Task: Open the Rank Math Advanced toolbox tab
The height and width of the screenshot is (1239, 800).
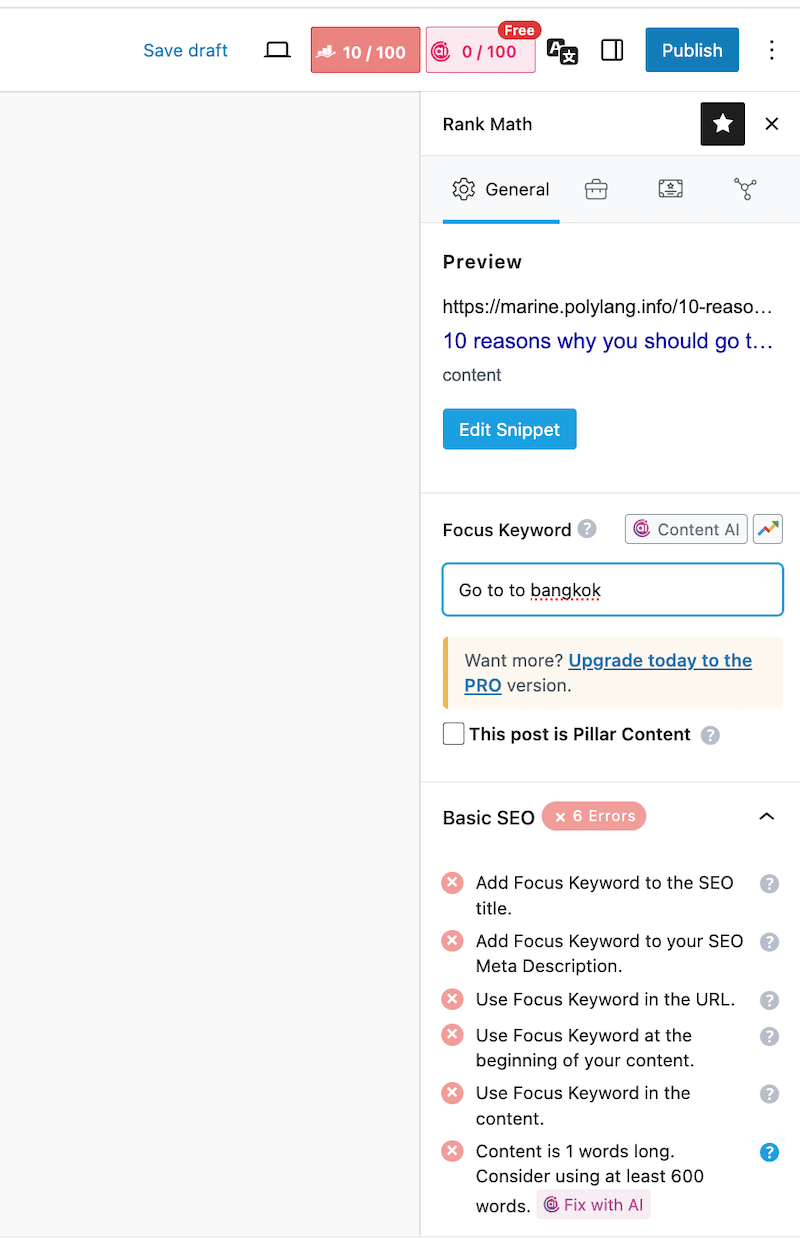Action: click(596, 189)
